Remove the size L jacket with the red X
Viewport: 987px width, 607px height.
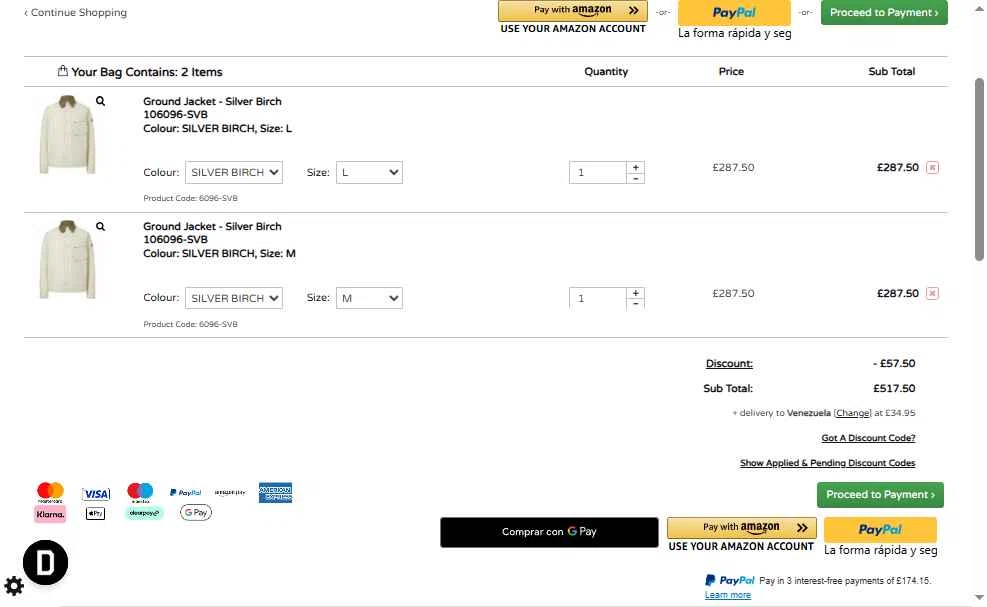pyautogui.click(x=932, y=168)
